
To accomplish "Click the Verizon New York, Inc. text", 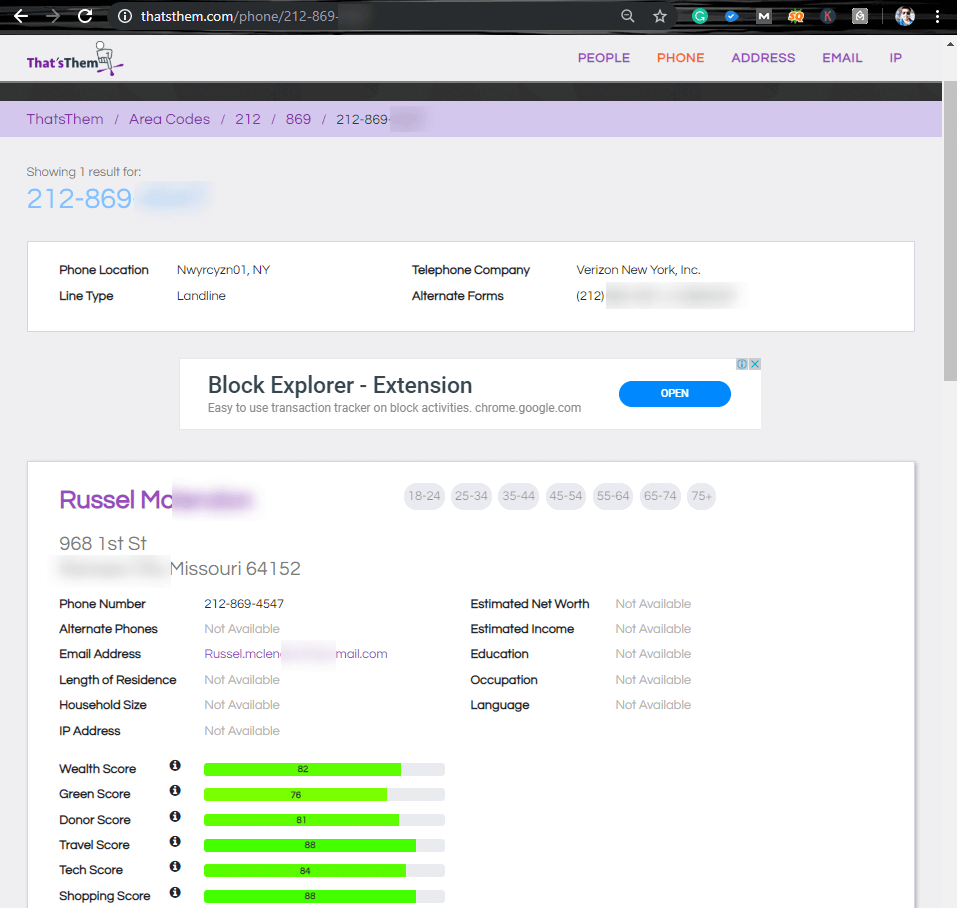I will pyautogui.click(x=638, y=270).
